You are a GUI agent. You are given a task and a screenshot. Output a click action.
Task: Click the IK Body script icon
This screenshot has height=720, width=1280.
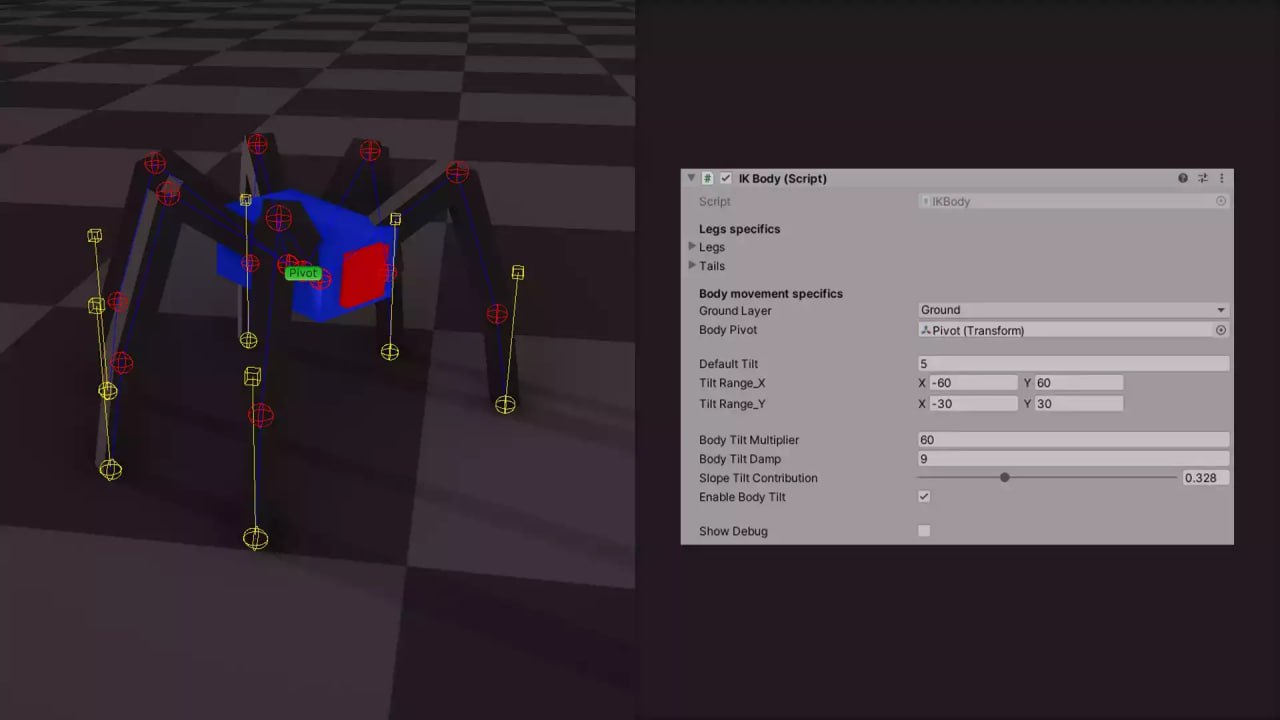pyautogui.click(x=708, y=178)
